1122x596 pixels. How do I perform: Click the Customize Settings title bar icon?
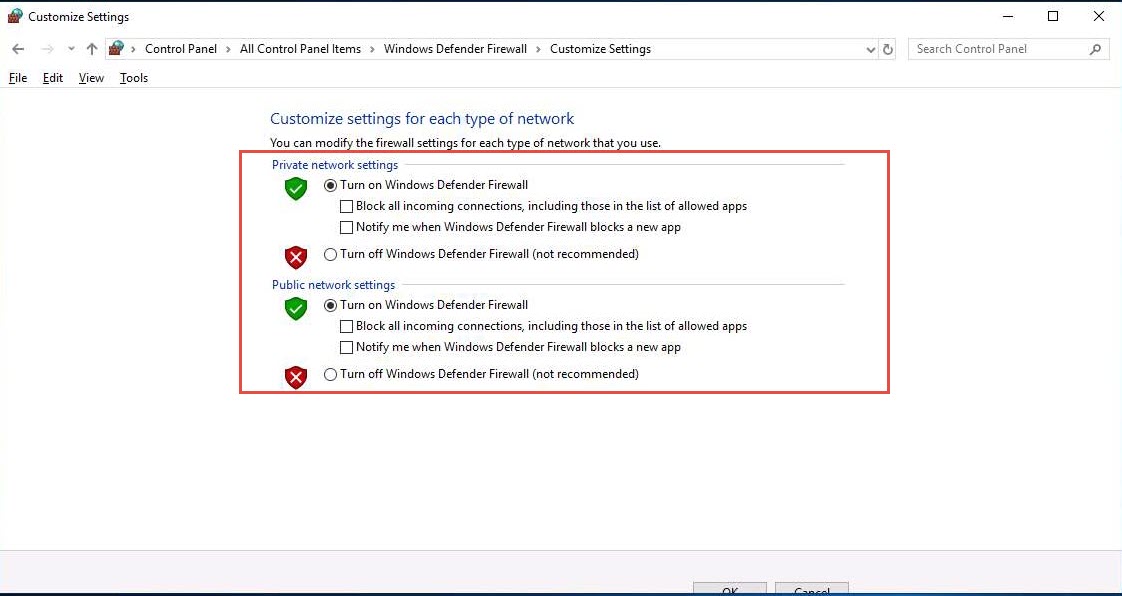[x=14, y=16]
